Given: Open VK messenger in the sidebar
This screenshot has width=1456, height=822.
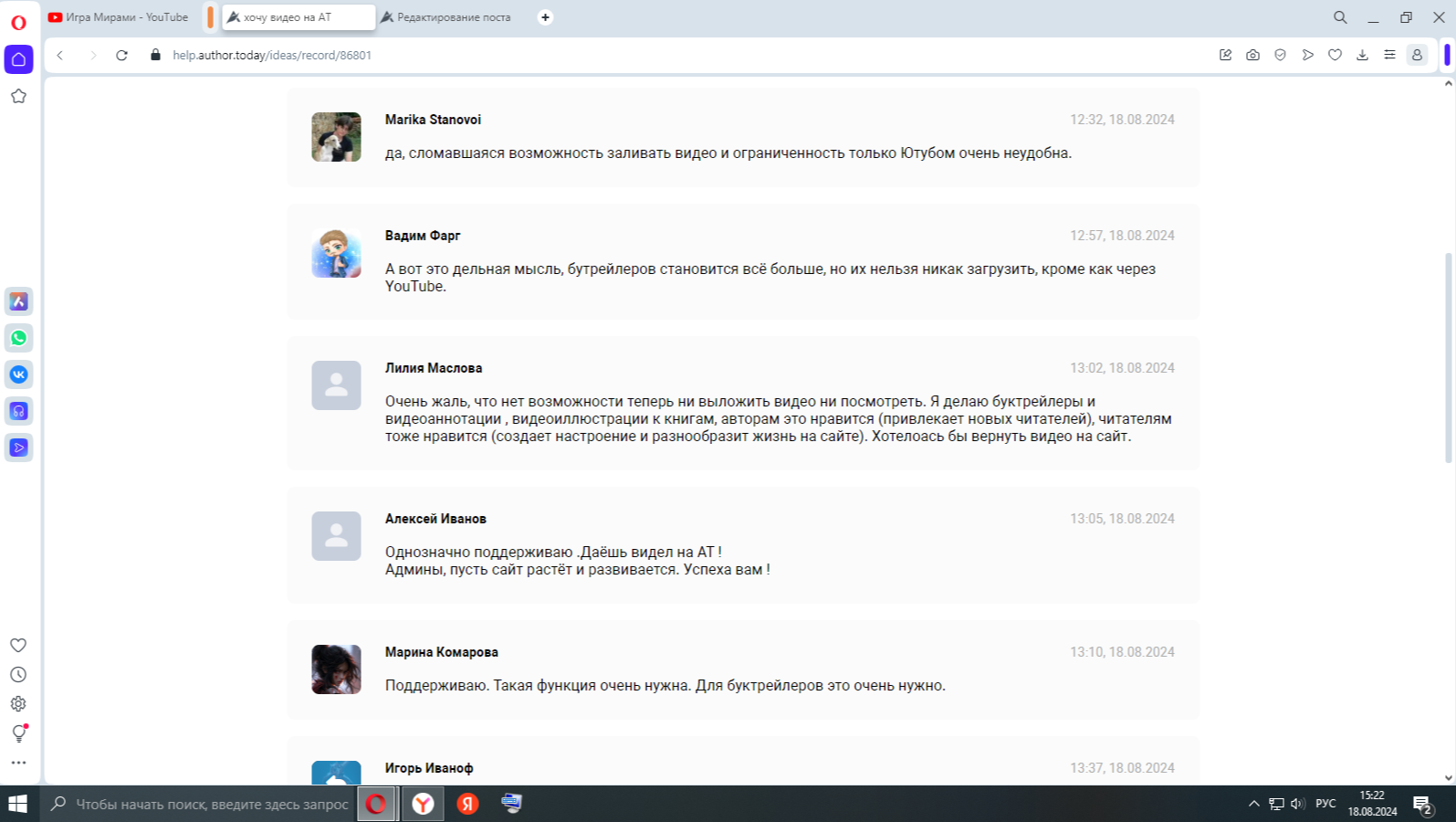Looking at the screenshot, I should 18,374.
